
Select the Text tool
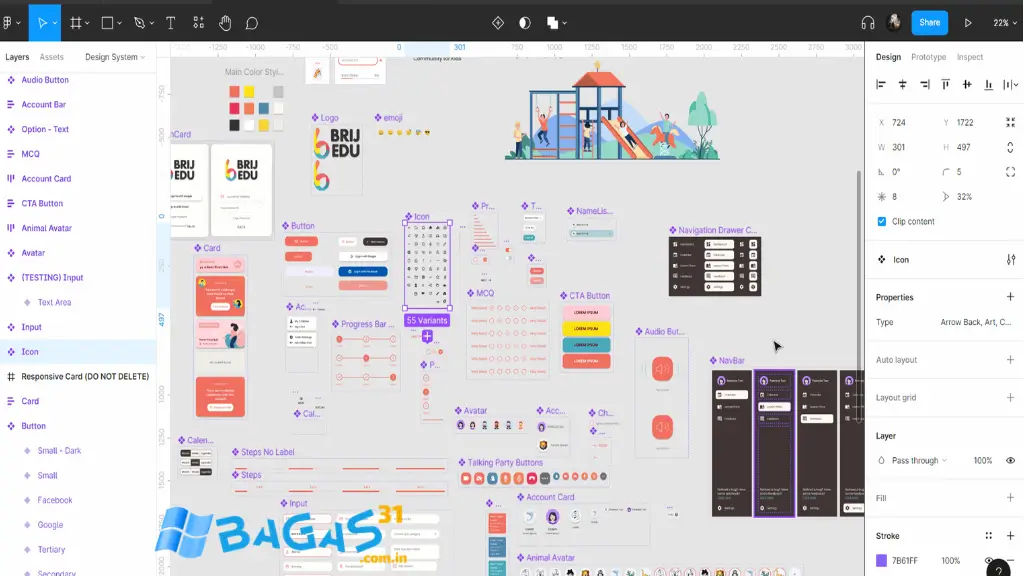click(171, 21)
